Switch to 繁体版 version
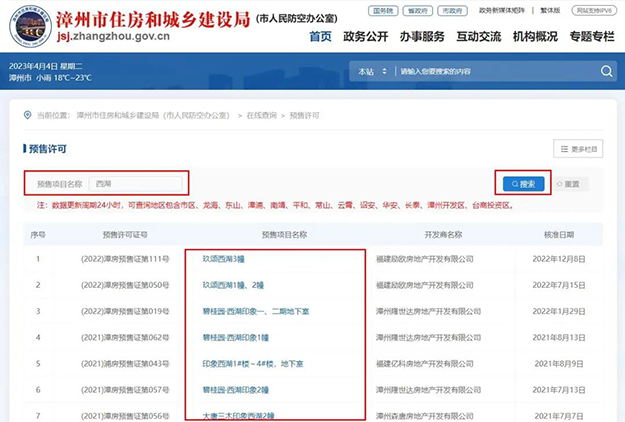The image size is (625, 422). pos(550,10)
